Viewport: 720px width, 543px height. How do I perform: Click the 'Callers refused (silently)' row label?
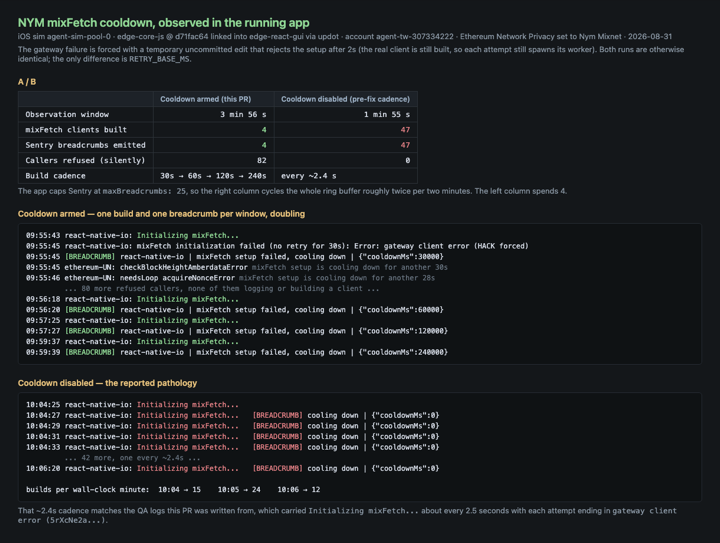[85, 160]
